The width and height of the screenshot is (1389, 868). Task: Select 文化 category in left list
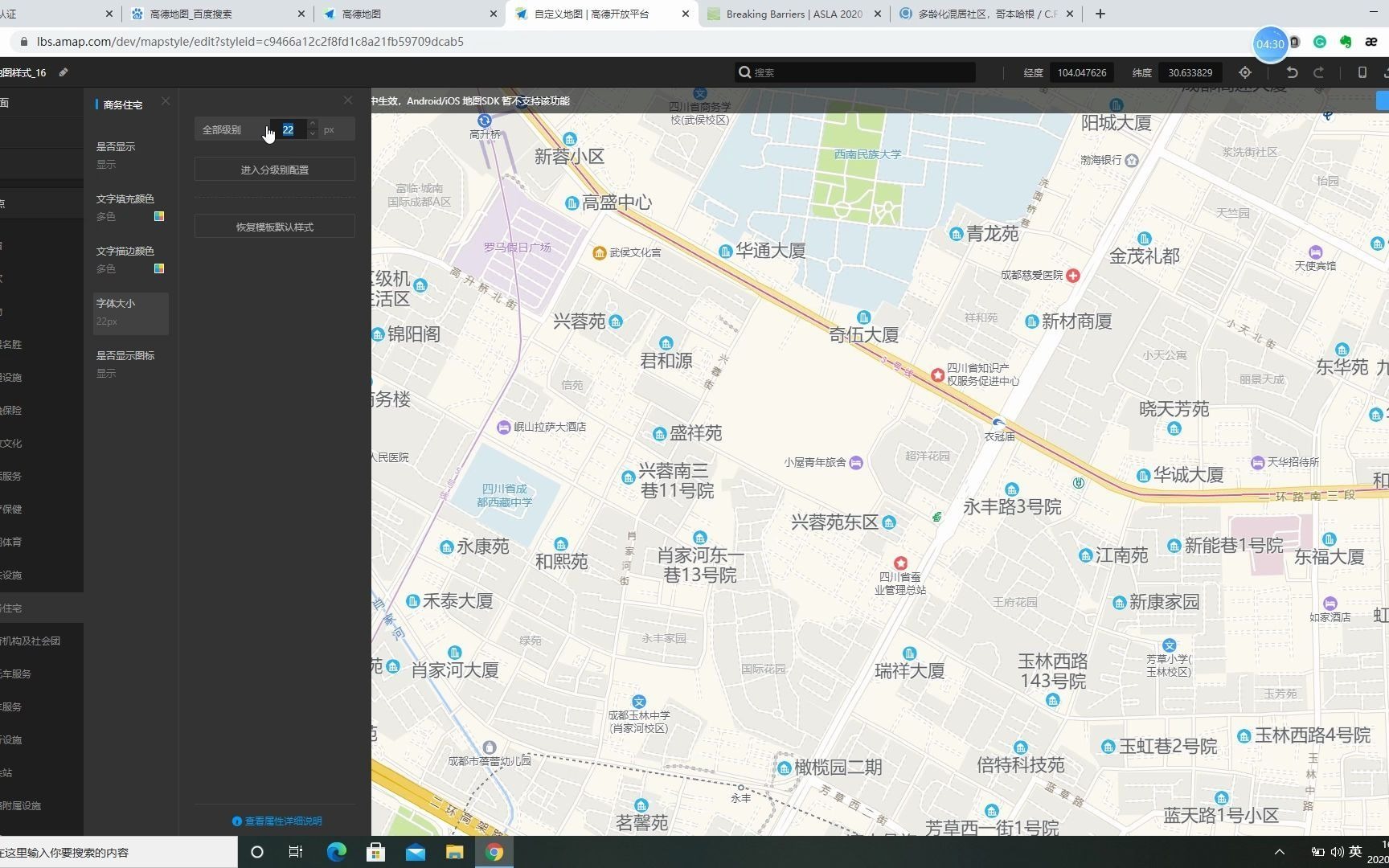[42, 444]
